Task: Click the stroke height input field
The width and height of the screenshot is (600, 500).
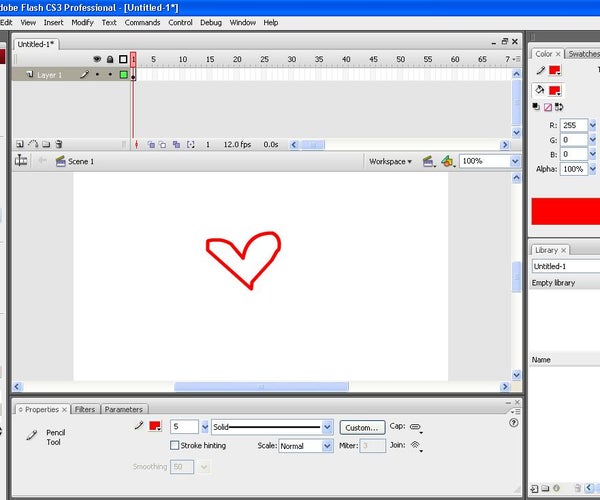Action: [x=184, y=427]
